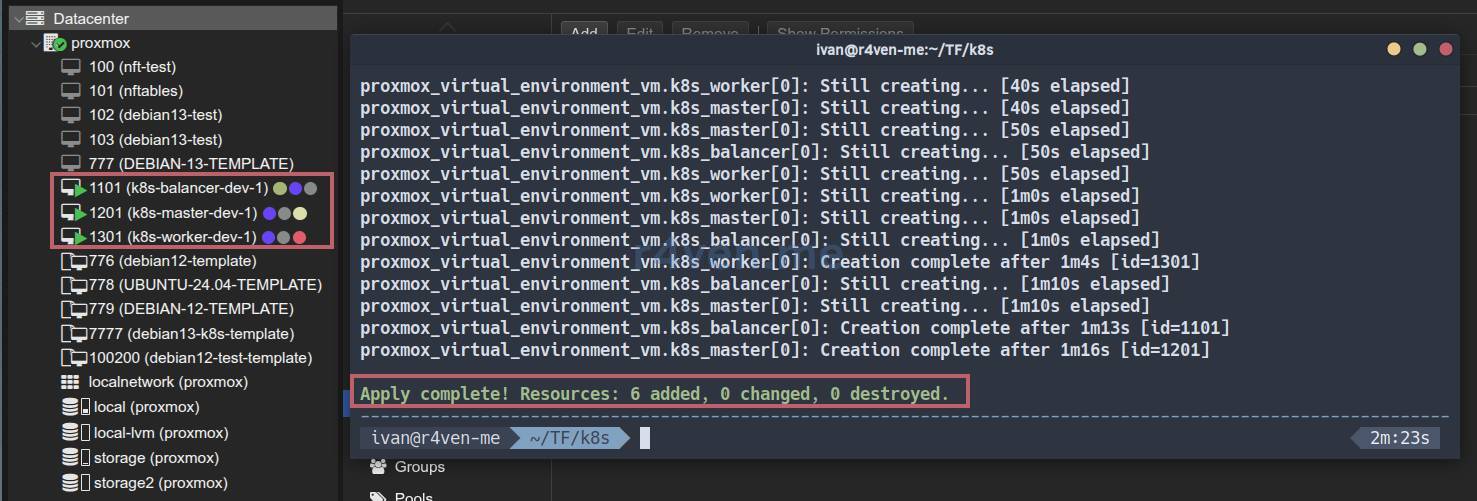This screenshot has width=1477, height=501.
Task: Click the terminal prompt after ~/TF/k8s
Action: pos(645,437)
